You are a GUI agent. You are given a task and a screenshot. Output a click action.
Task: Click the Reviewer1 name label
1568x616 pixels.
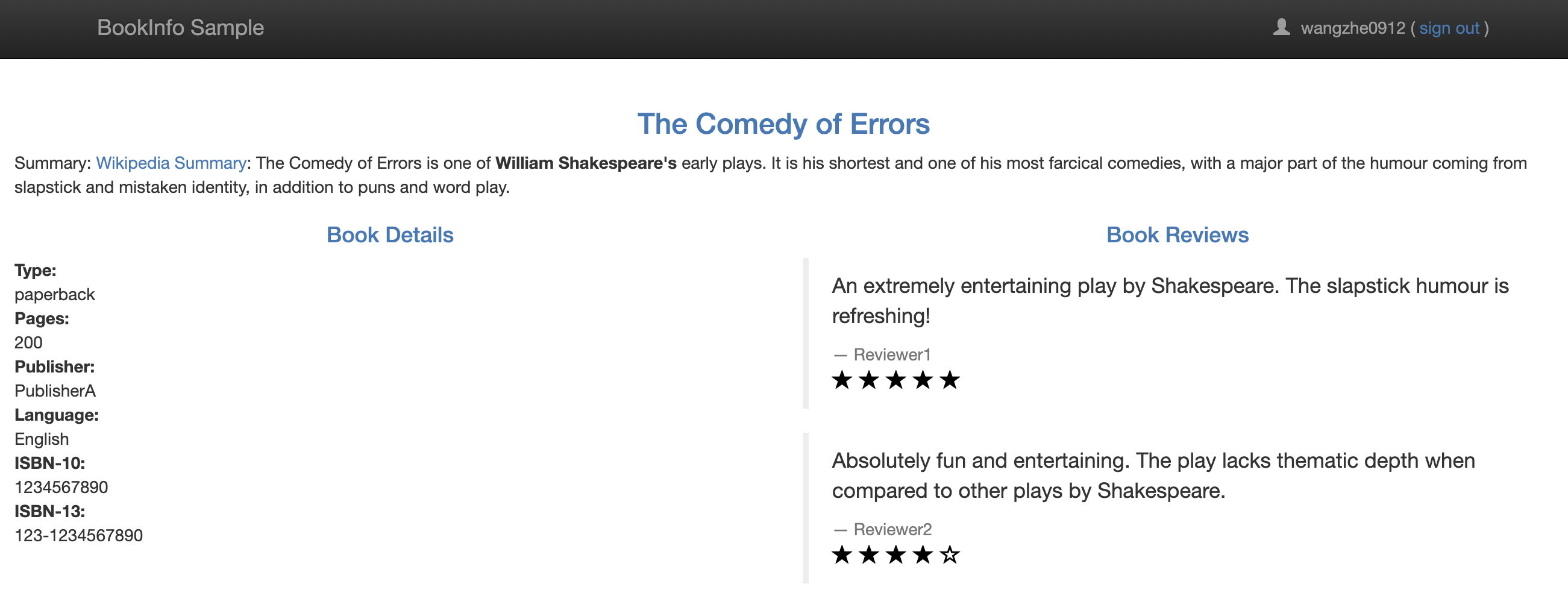[892, 355]
